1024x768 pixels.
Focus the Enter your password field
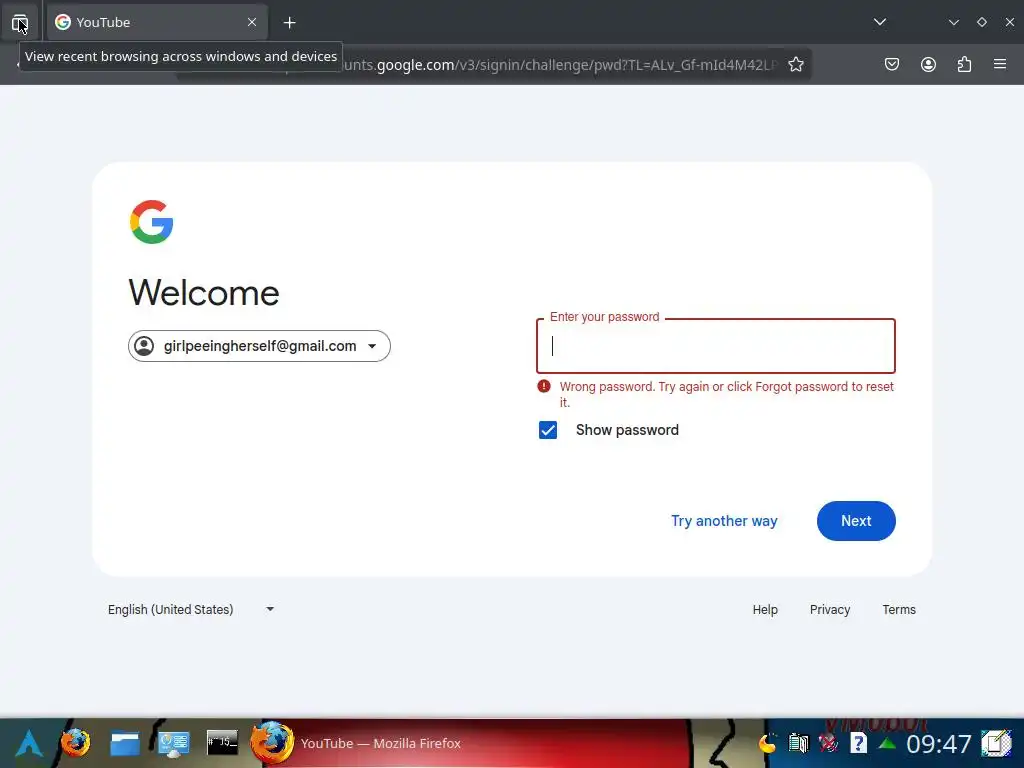(x=716, y=346)
